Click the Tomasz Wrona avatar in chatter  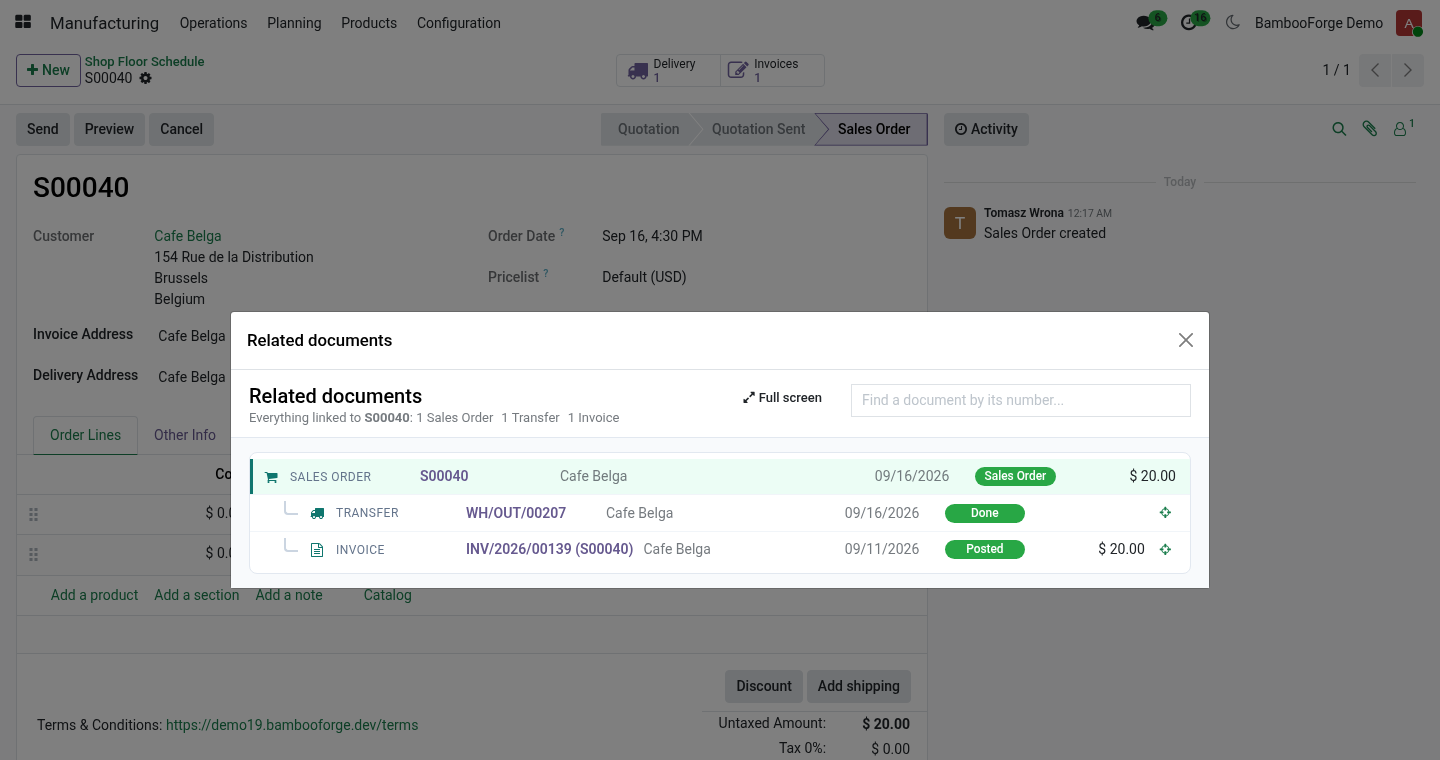960,223
